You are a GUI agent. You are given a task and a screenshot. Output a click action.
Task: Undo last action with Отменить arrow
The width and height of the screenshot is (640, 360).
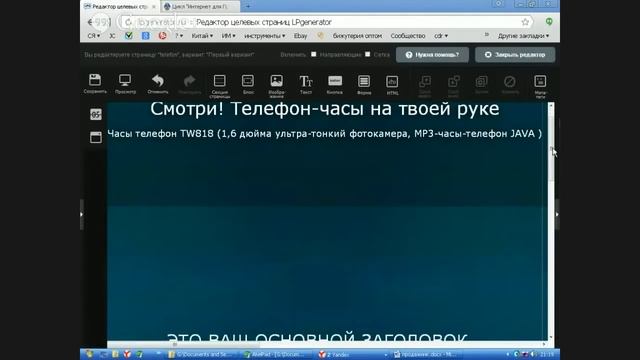click(x=158, y=83)
